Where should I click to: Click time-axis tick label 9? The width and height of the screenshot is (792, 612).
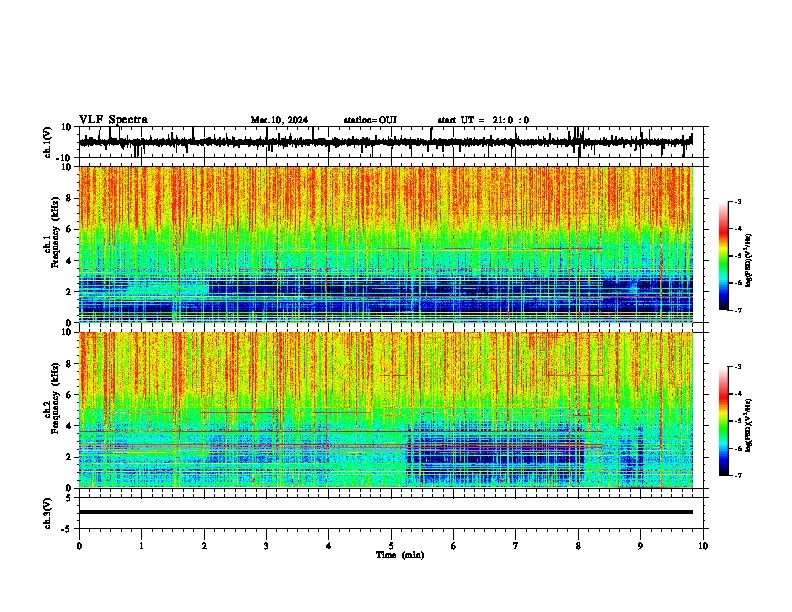click(640, 546)
